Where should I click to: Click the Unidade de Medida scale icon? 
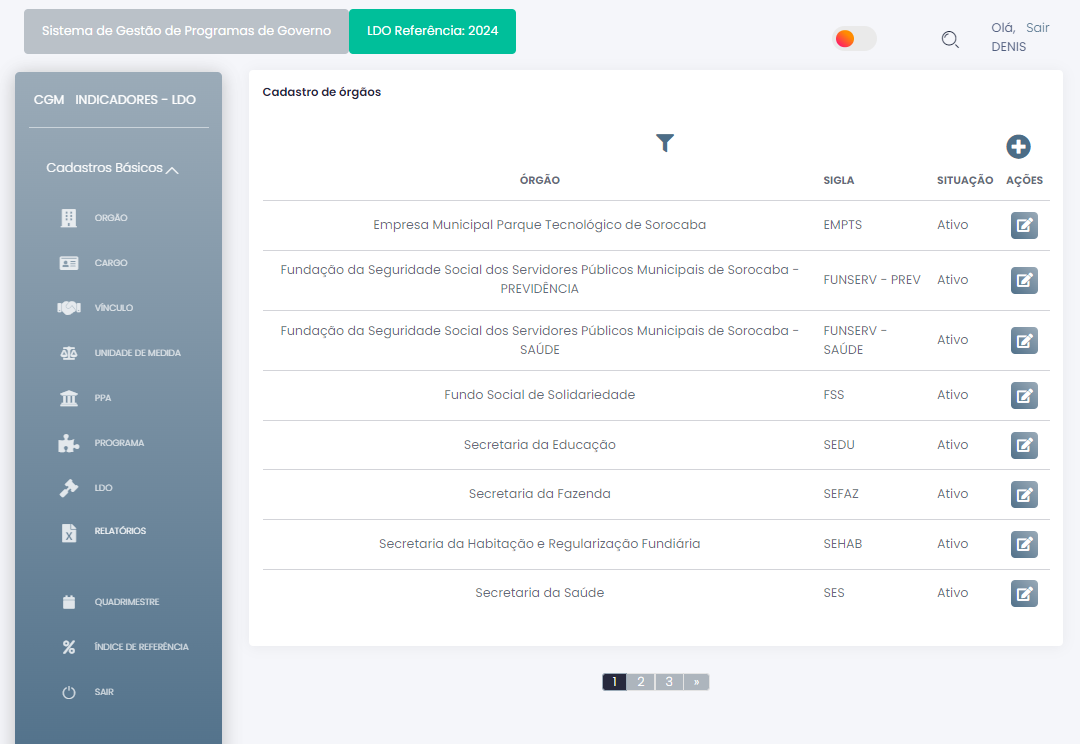pos(68,353)
